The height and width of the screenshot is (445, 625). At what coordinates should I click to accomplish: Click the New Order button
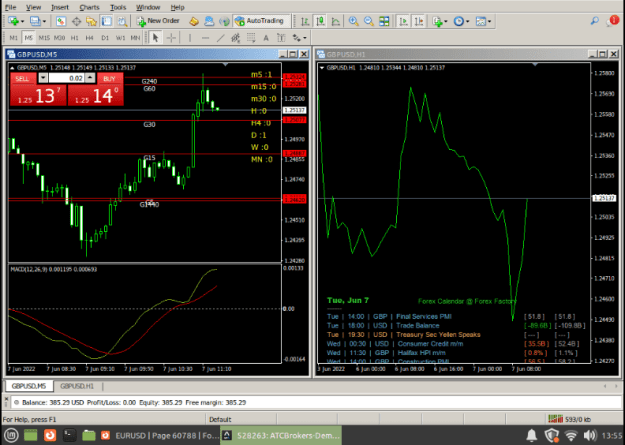(x=158, y=21)
